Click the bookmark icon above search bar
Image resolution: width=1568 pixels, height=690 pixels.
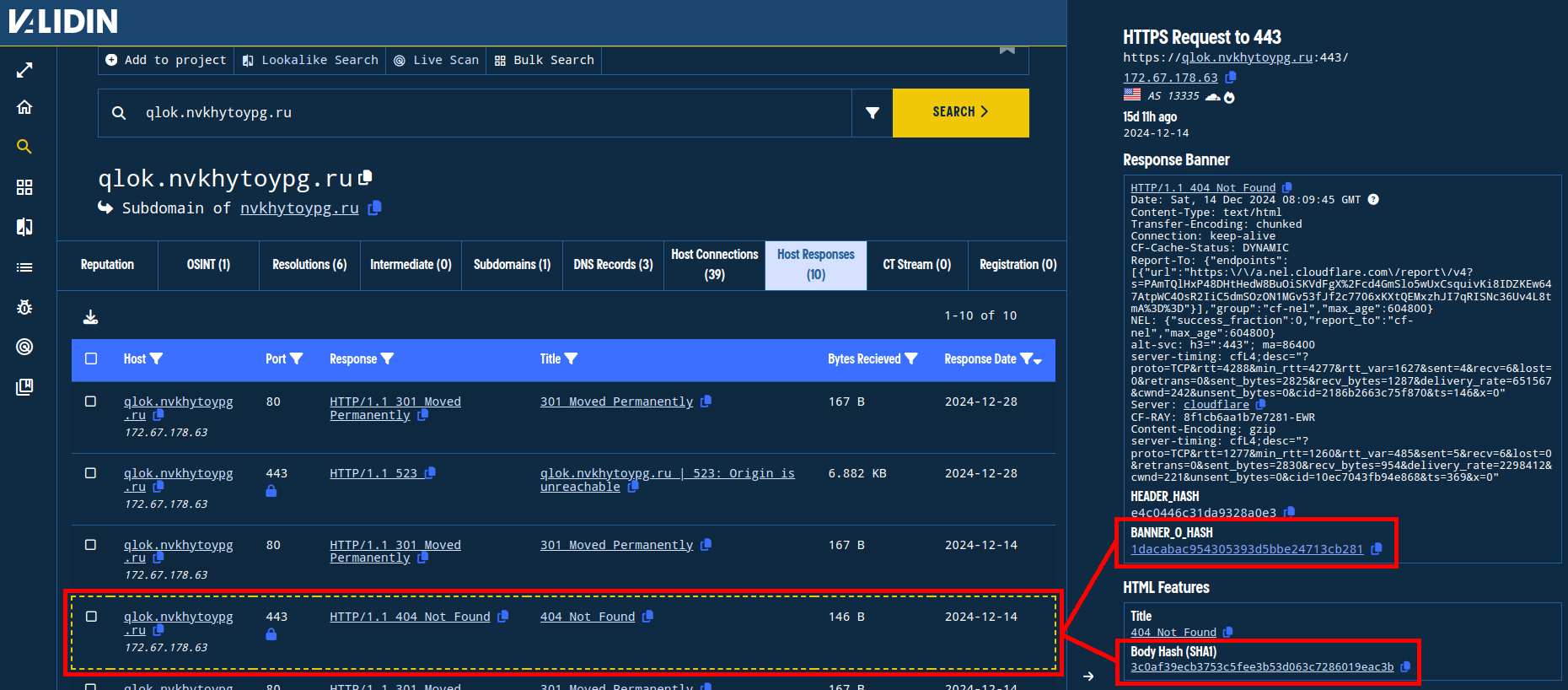(x=1007, y=50)
